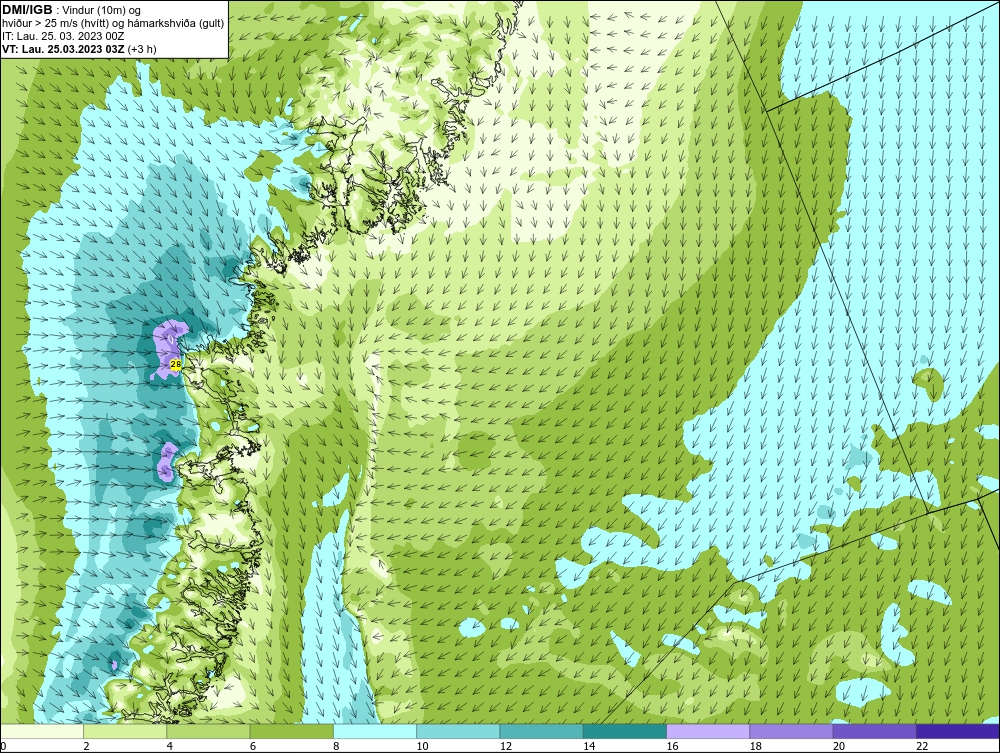The image size is (1000, 753).
Task: Click the scale label '16'
Action: [672, 747]
